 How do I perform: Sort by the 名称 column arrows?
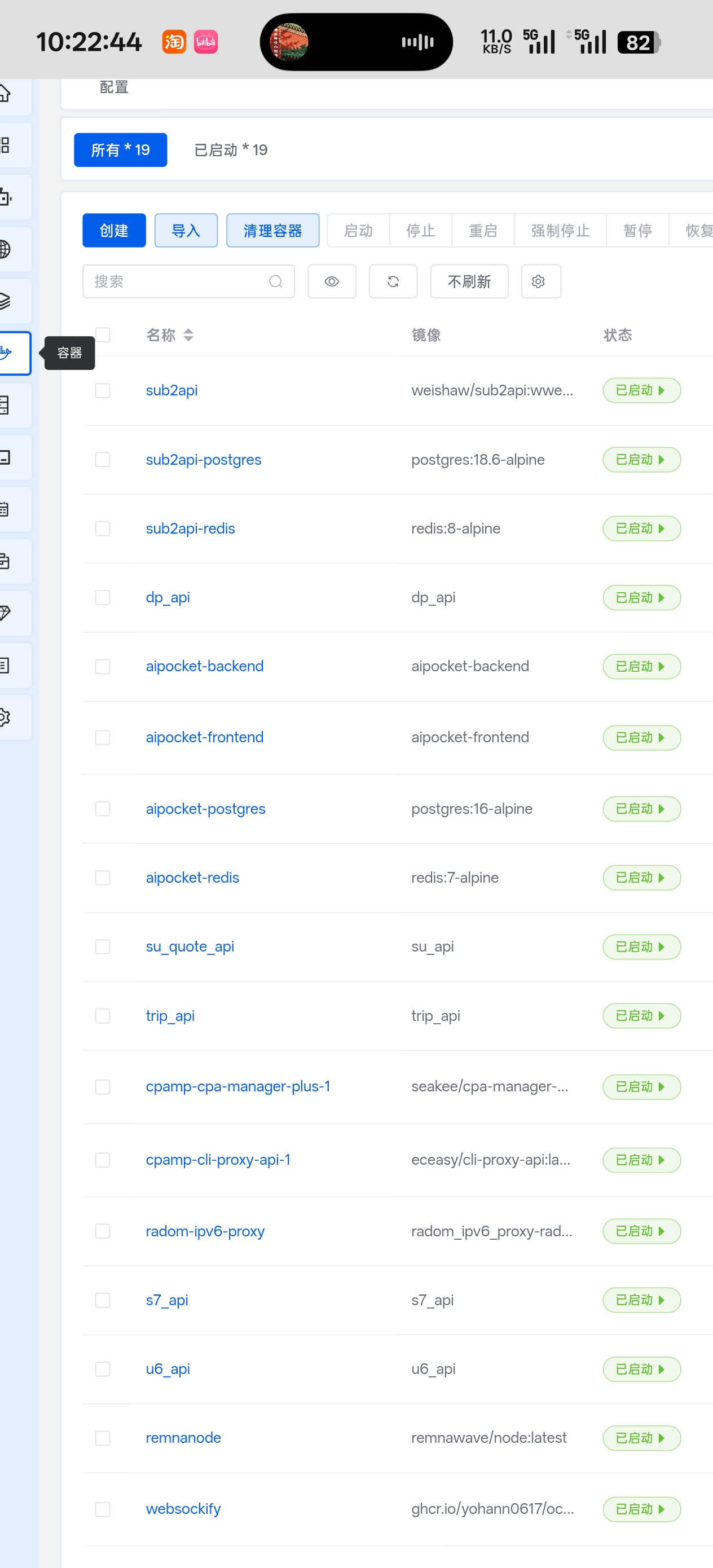pyautogui.click(x=188, y=335)
